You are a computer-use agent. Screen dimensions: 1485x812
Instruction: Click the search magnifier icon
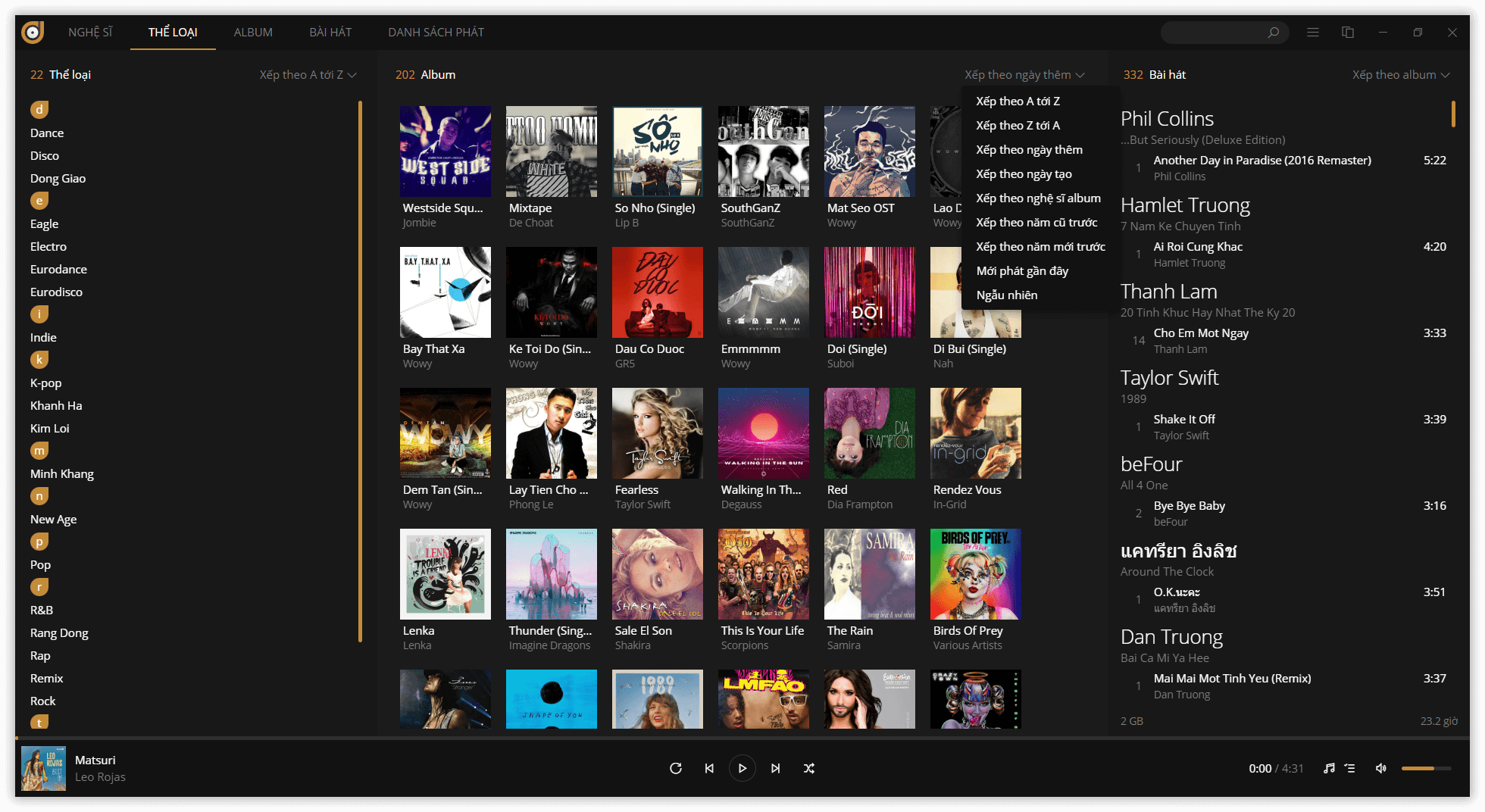click(x=1274, y=33)
